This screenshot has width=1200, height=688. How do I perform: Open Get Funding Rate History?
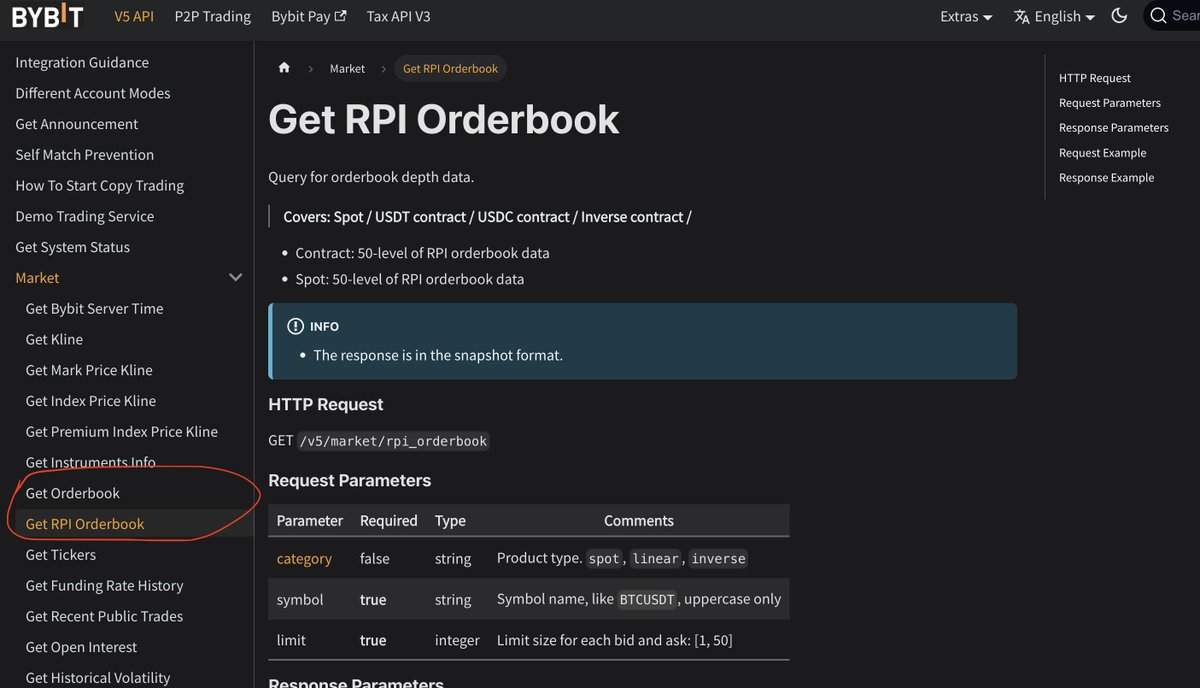104,585
